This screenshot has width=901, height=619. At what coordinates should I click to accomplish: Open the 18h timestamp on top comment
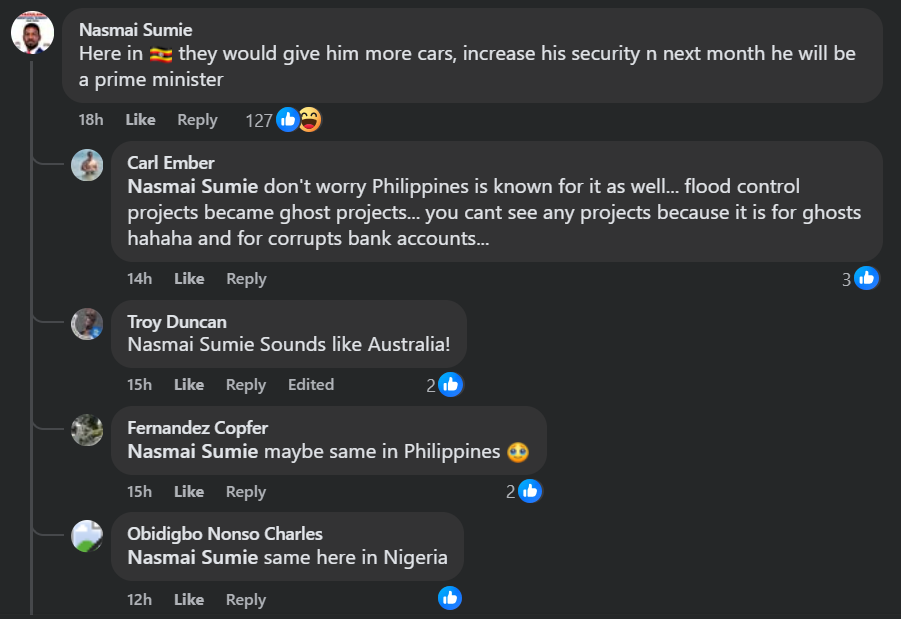coord(91,120)
